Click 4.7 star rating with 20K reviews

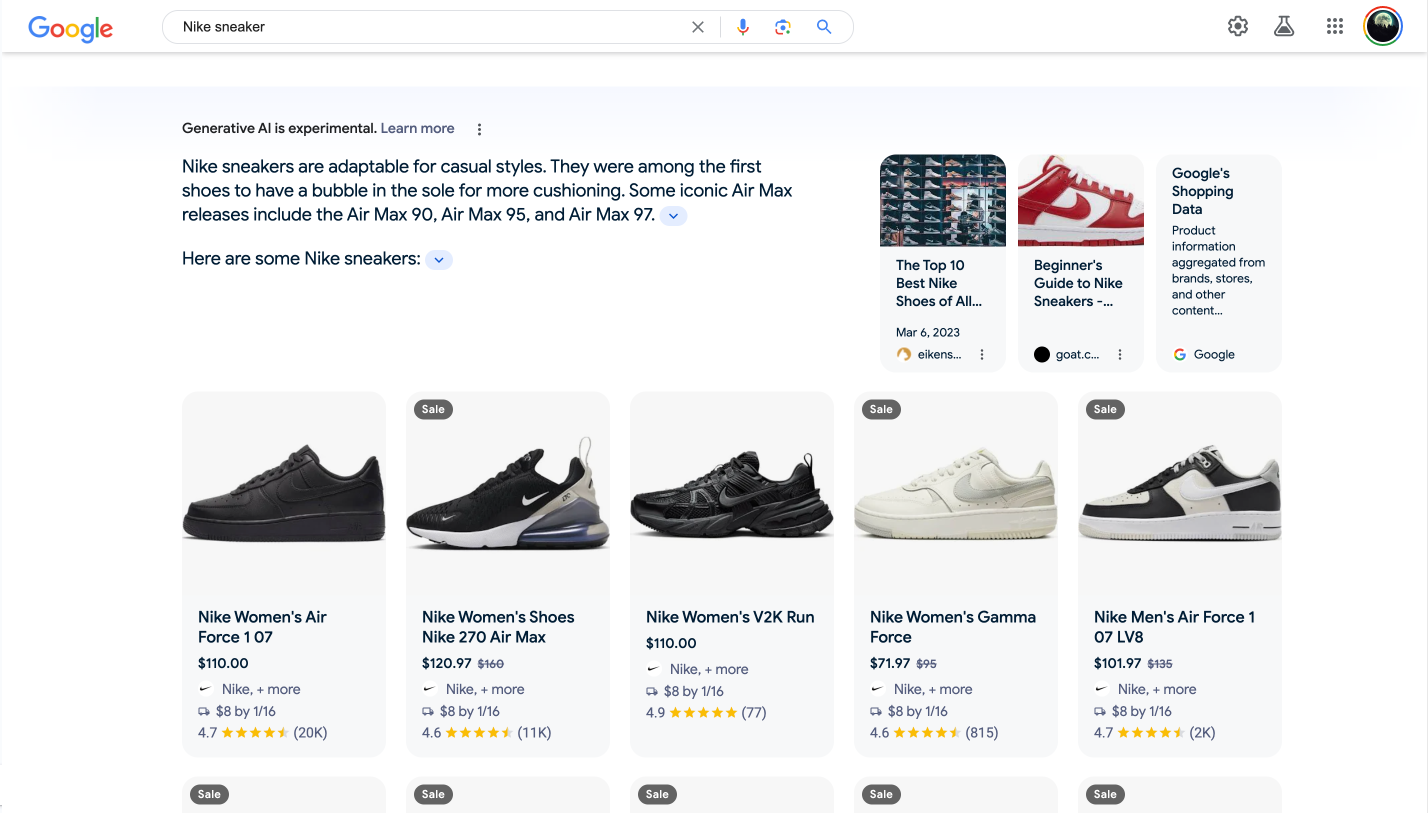[263, 733]
